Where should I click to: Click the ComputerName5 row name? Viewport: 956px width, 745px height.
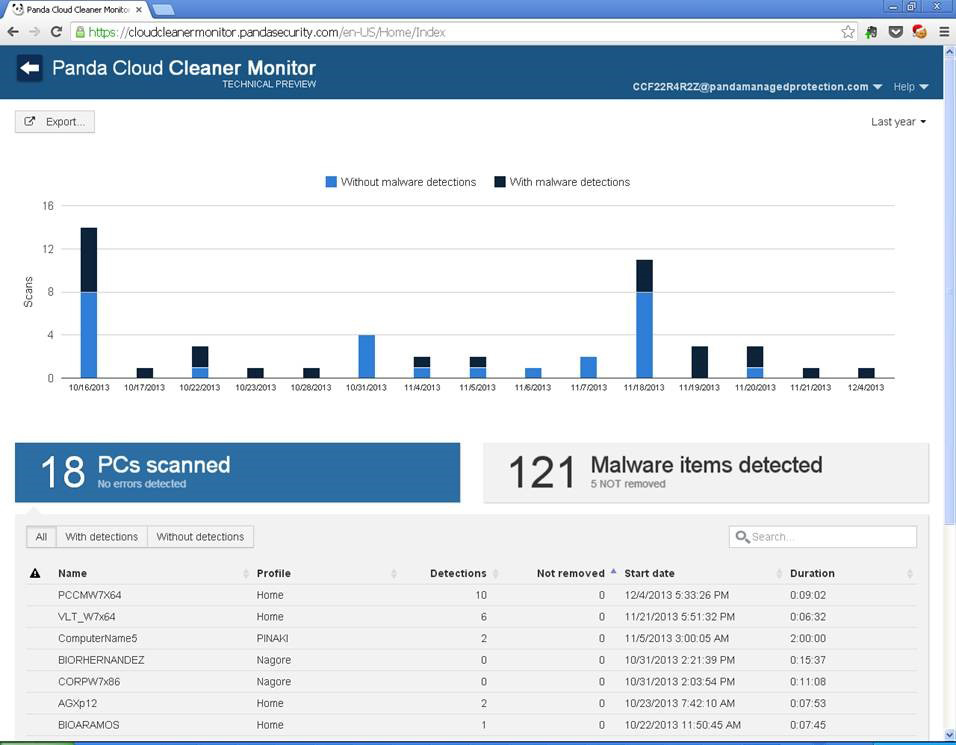coord(98,638)
